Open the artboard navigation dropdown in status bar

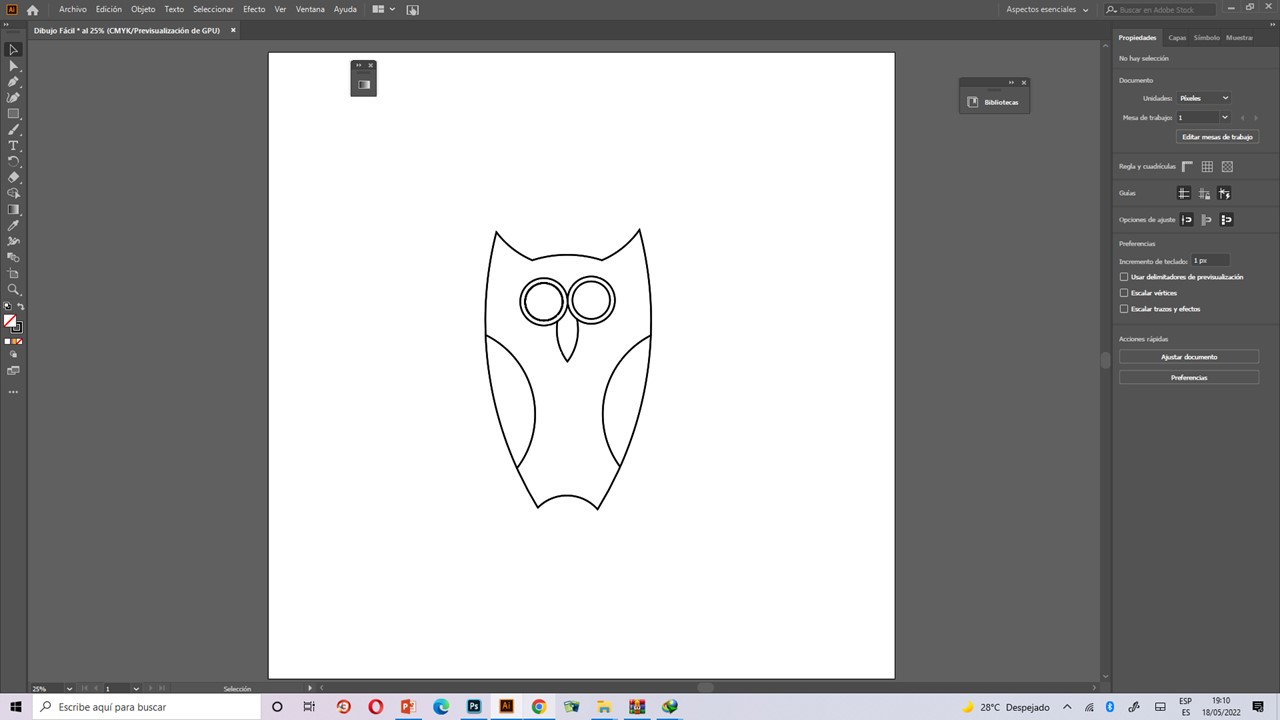tap(136, 689)
